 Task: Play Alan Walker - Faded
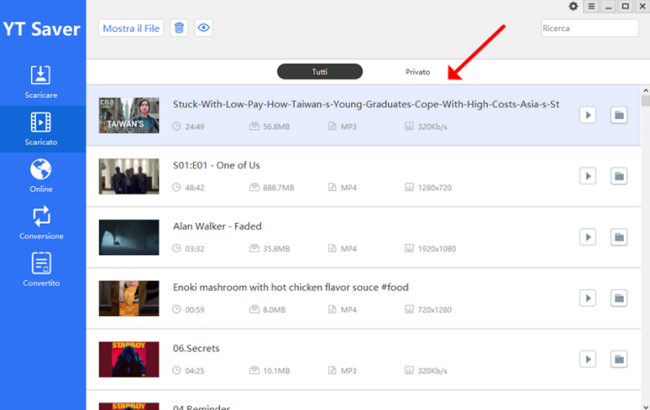point(588,237)
